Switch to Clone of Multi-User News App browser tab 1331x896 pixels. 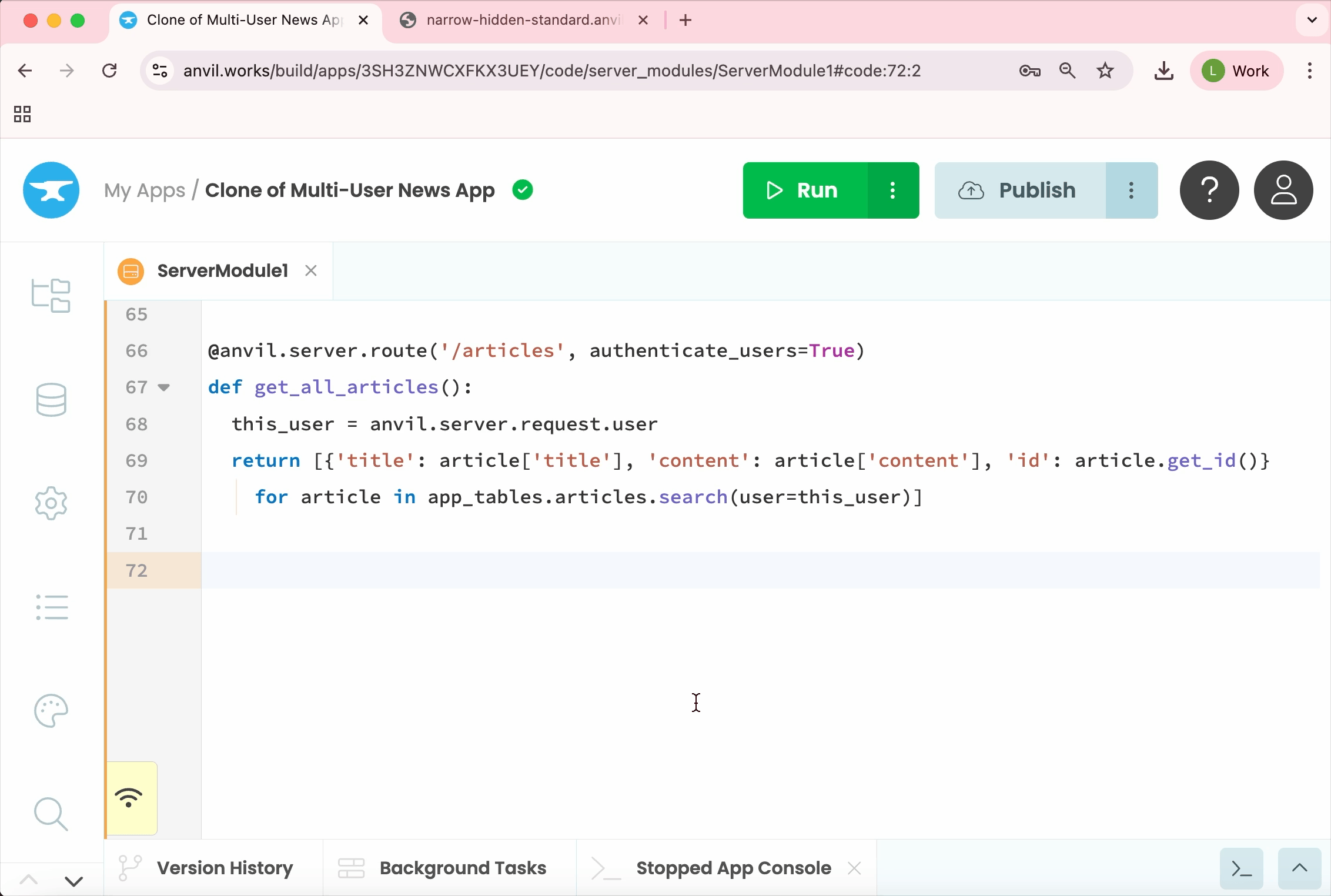tap(244, 20)
